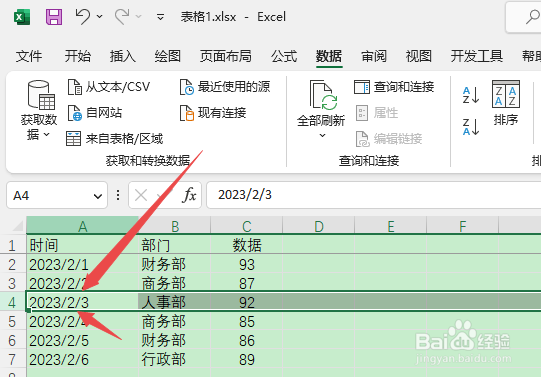Open the 页面布局 tab
Image resolution: width=541 pixels, height=377 pixels.
226,56
